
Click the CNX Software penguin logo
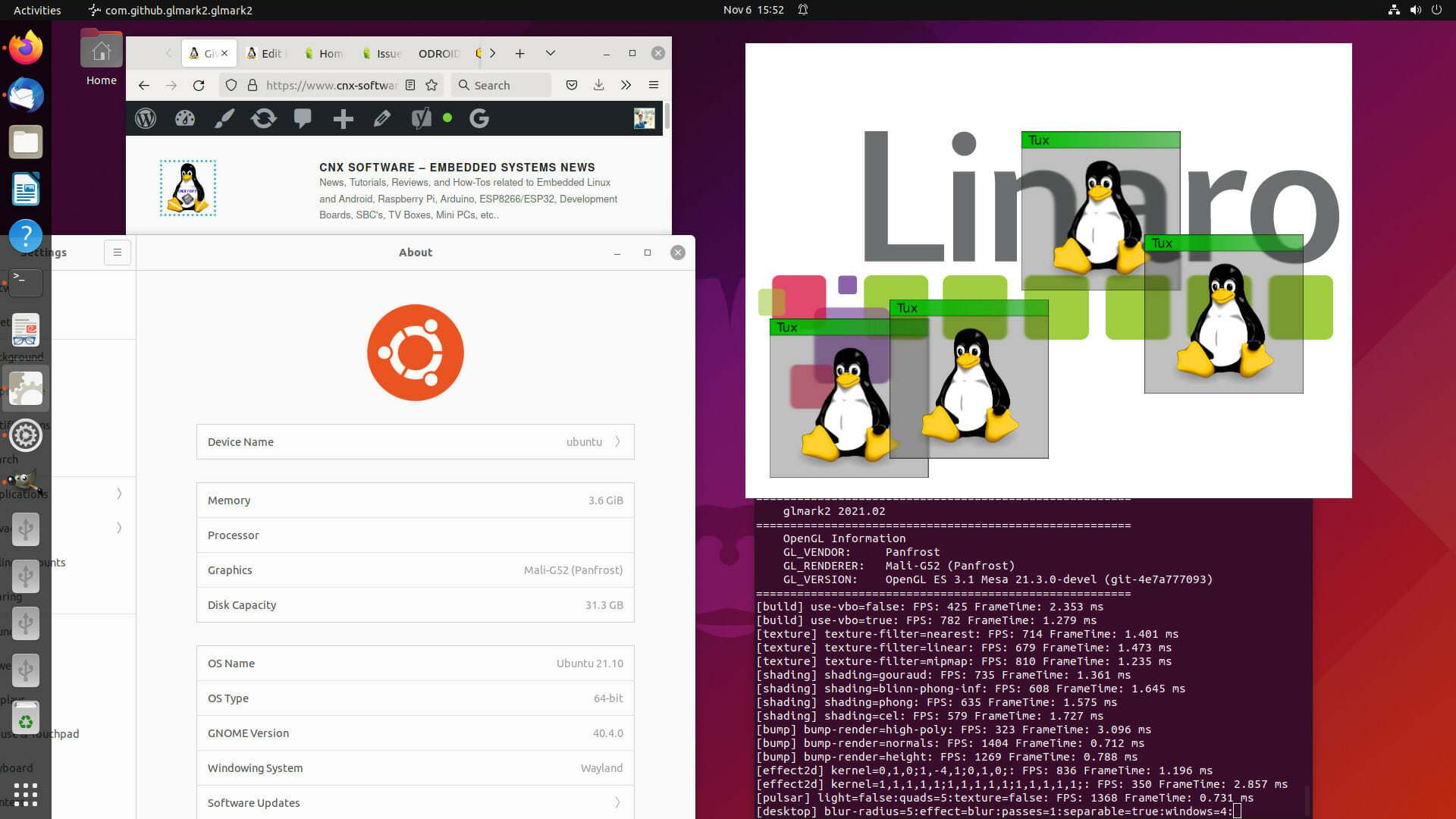[188, 188]
